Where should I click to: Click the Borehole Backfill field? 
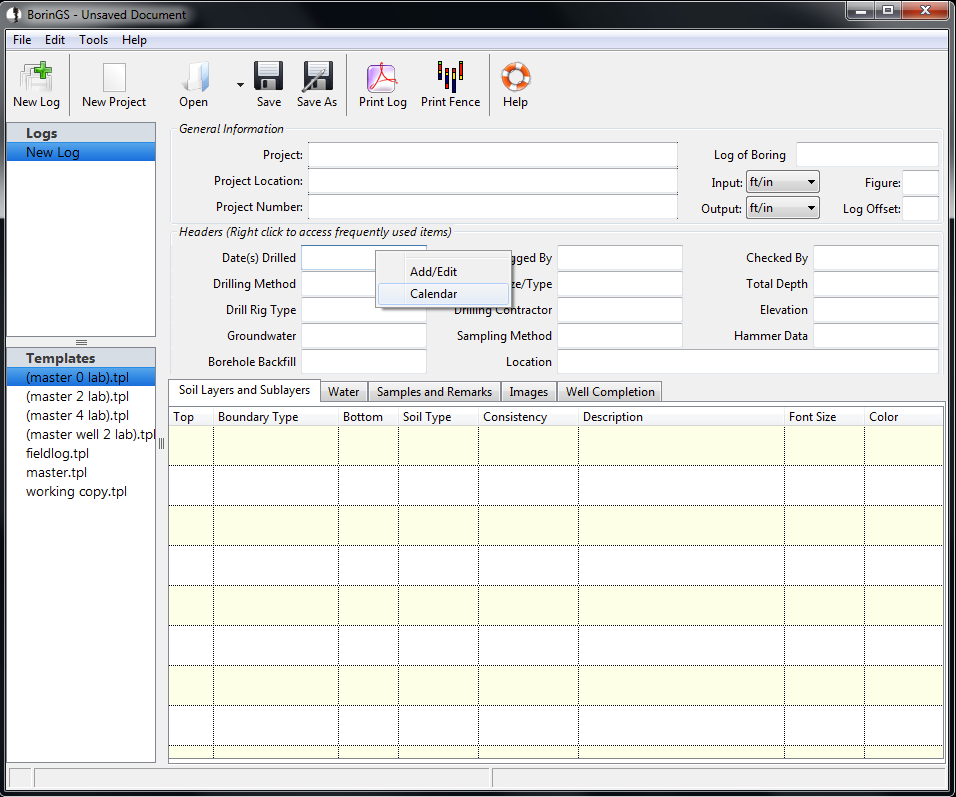tap(364, 362)
